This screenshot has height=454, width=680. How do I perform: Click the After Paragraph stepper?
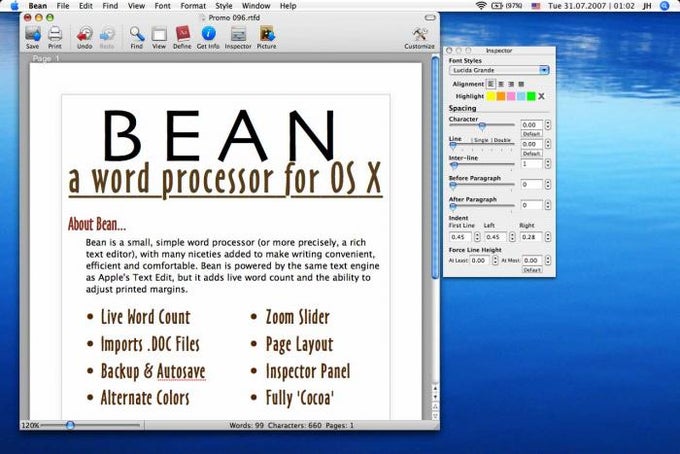548,205
